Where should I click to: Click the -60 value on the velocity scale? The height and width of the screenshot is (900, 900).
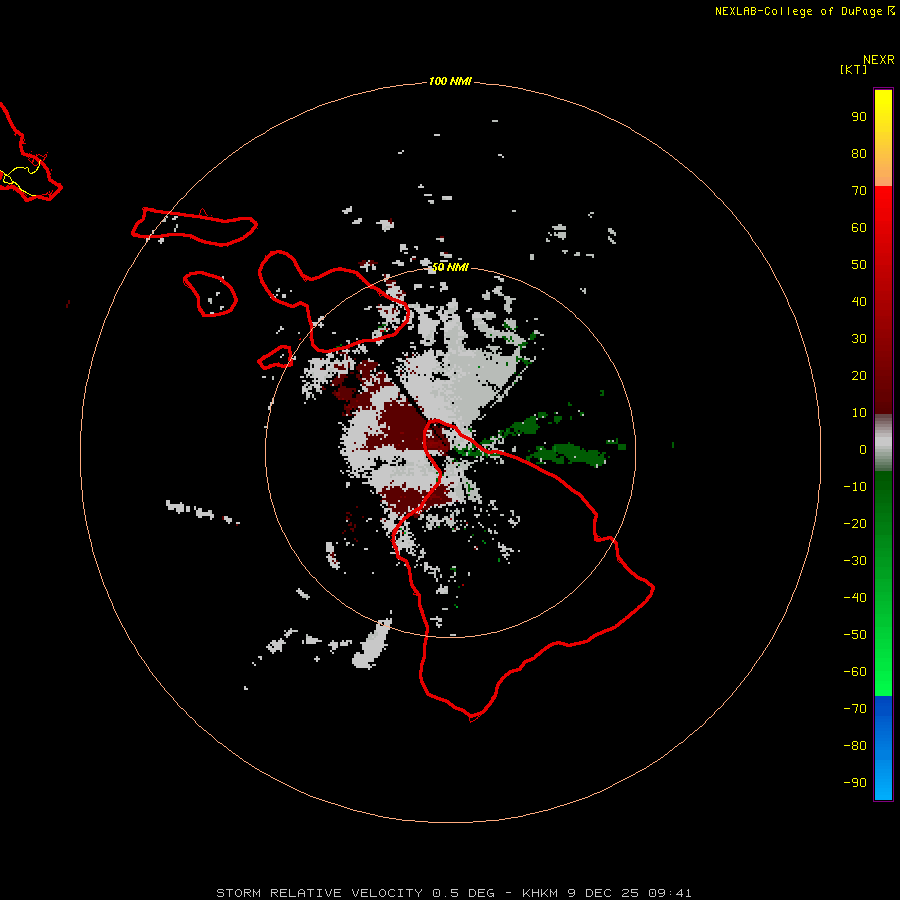[855, 672]
